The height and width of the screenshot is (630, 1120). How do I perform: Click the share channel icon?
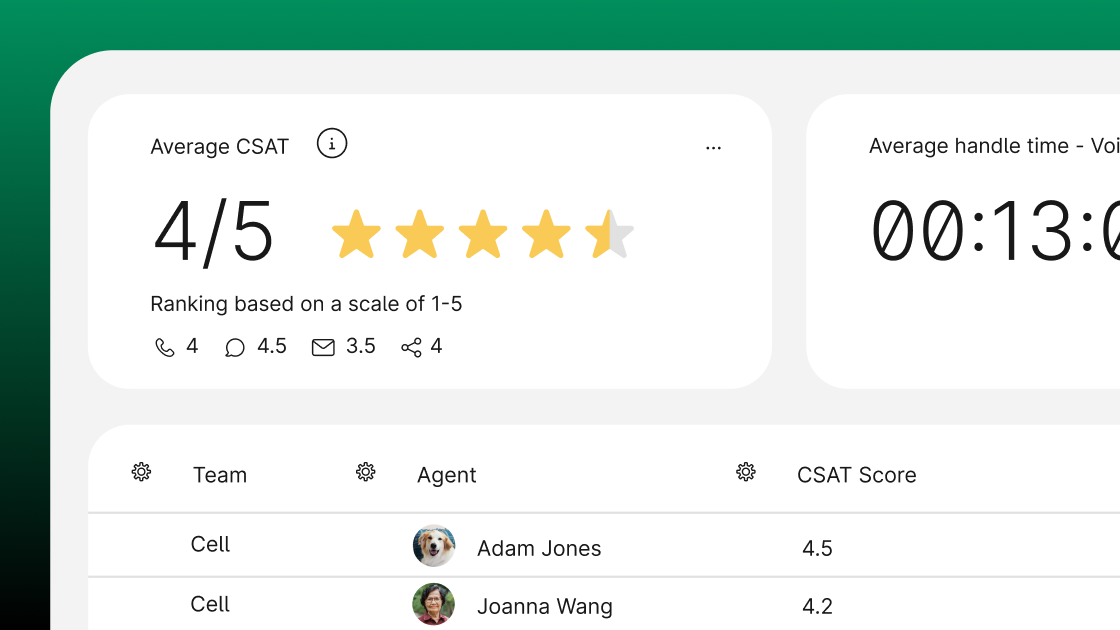click(x=411, y=348)
